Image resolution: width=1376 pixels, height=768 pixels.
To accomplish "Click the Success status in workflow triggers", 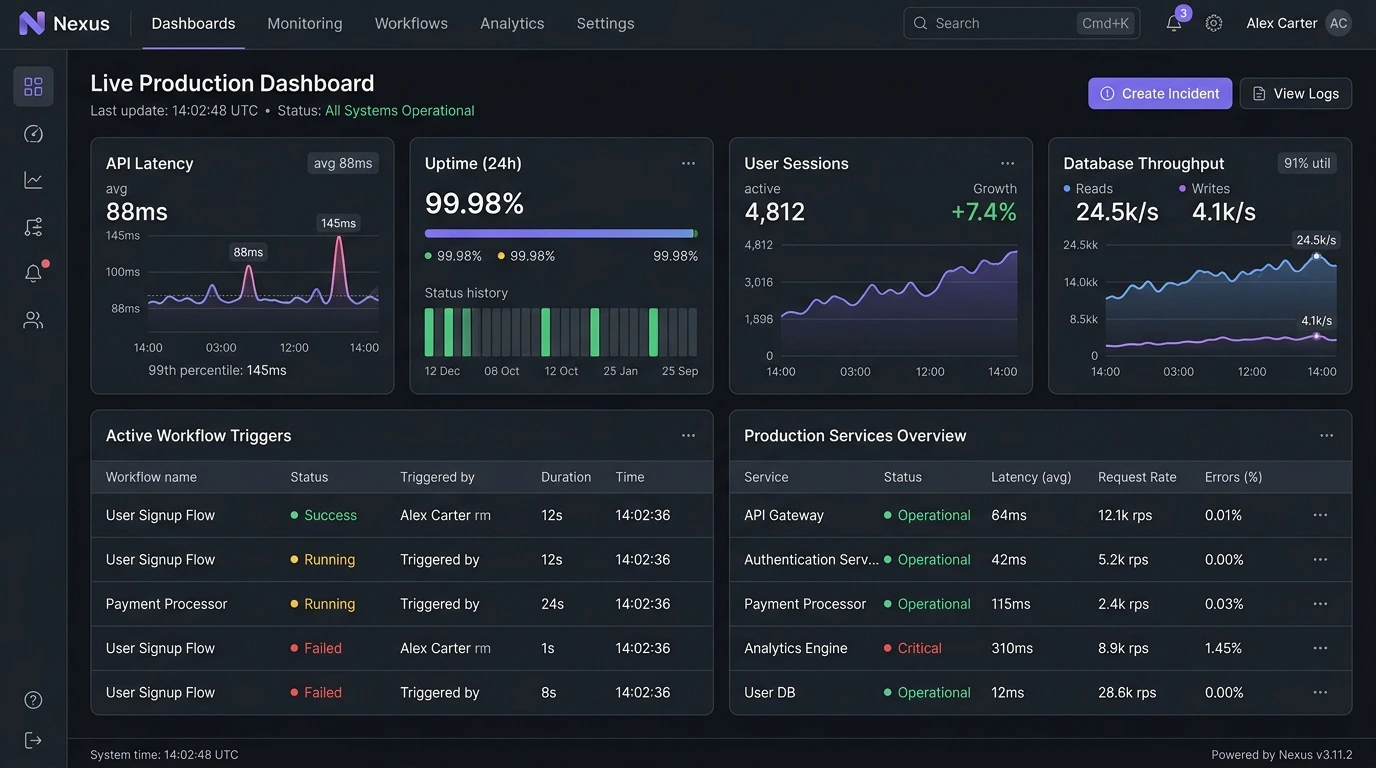I will click(x=323, y=515).
